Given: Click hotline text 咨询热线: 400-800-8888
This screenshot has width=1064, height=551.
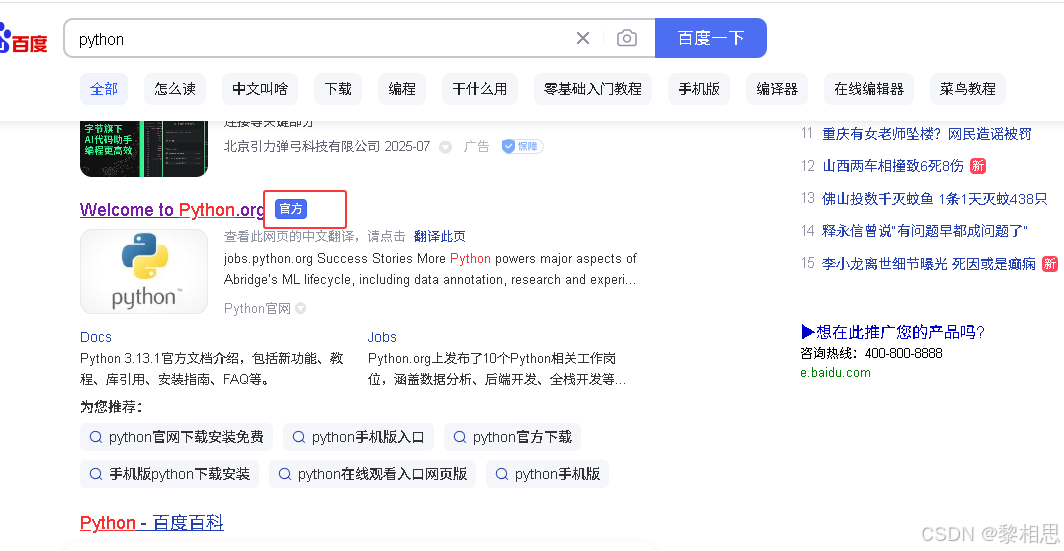Looking at the screenshot, I should pos(871,354).
